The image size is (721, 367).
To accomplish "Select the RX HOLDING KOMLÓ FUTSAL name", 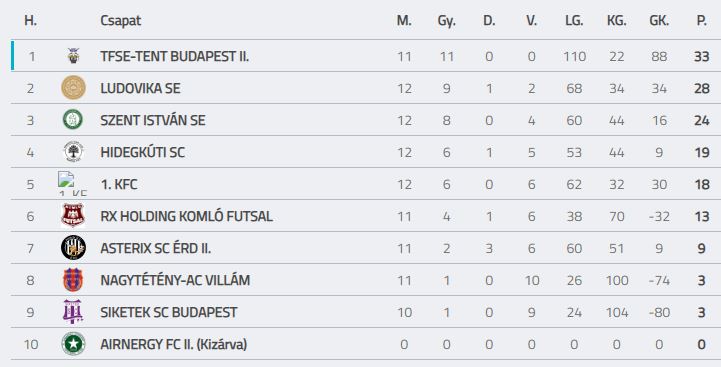I will click(x=186, y=216).
